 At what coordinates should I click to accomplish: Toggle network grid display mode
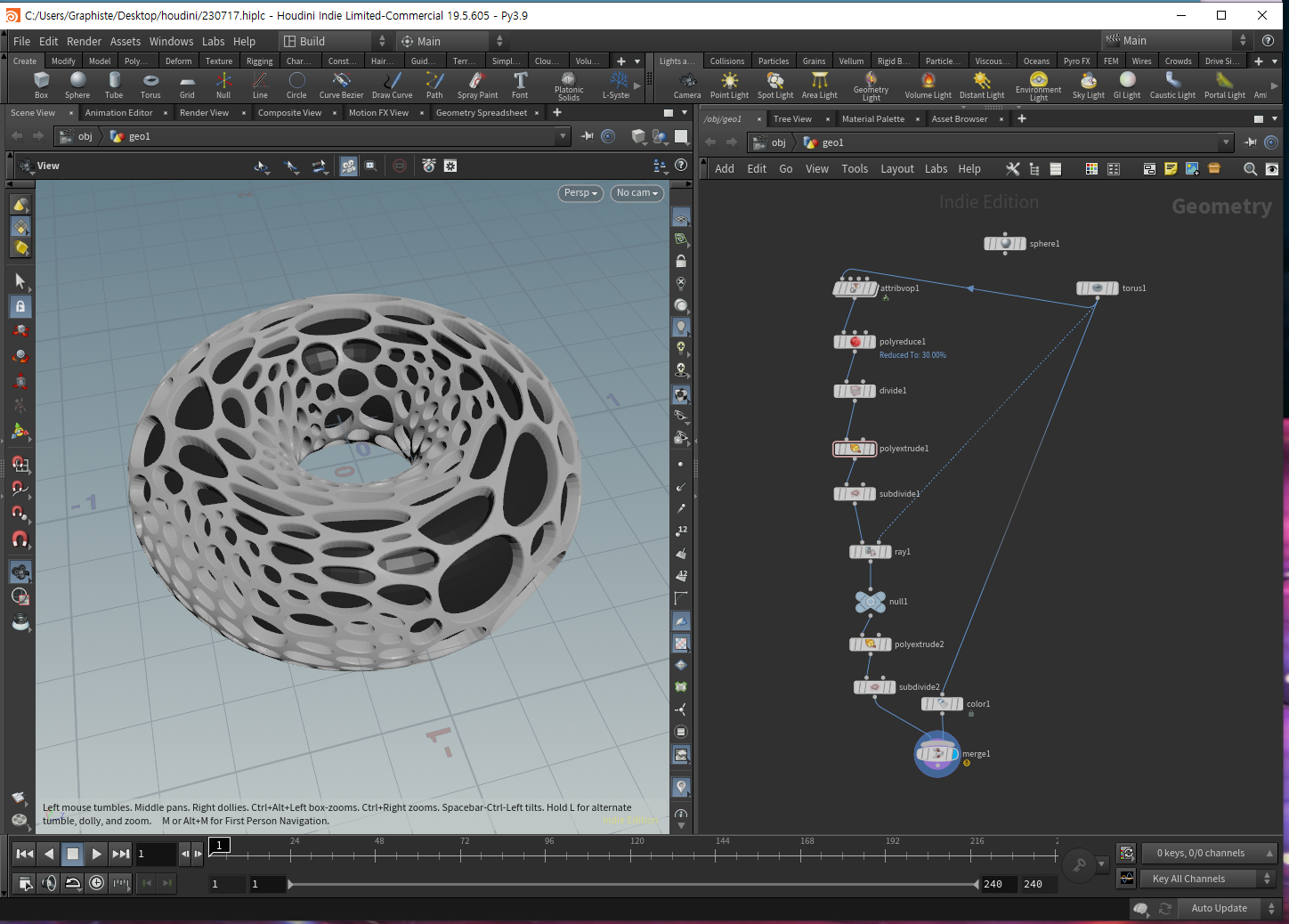(x=1091, y=169)
